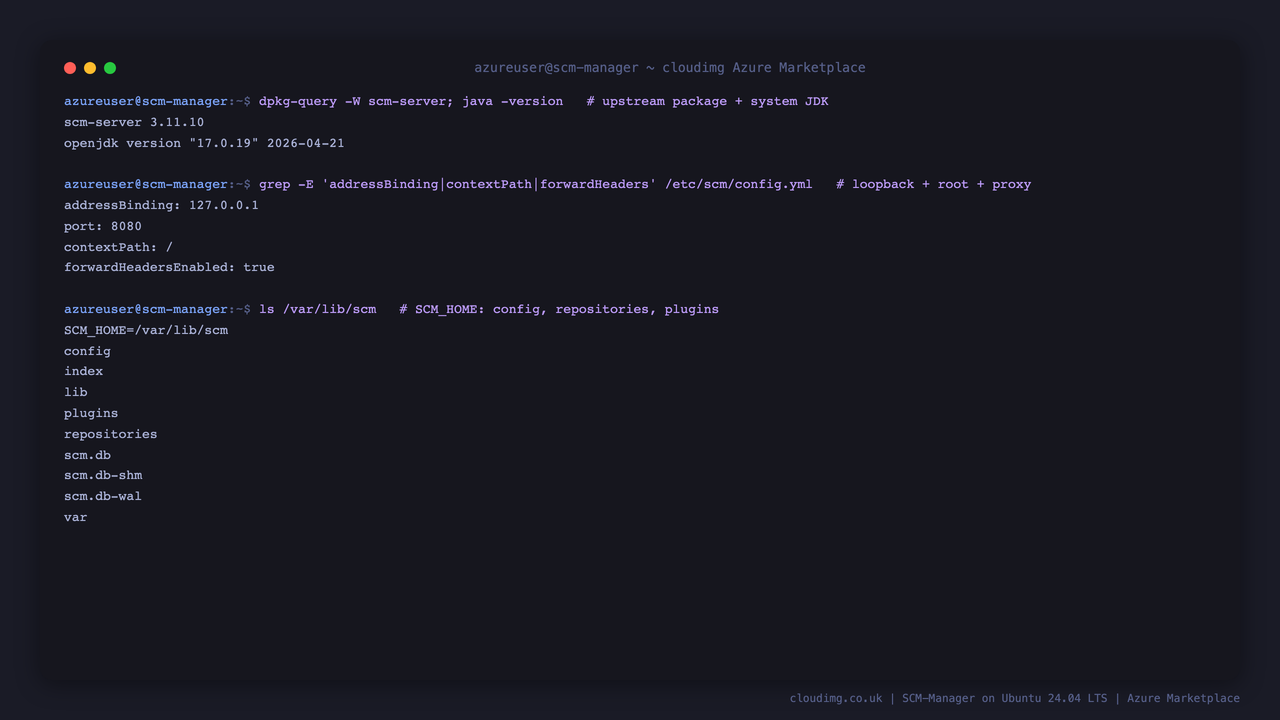Click the comment '# upstream package + system JDK'
This screenshot has height=720, width=1280.
coord(707,101)
